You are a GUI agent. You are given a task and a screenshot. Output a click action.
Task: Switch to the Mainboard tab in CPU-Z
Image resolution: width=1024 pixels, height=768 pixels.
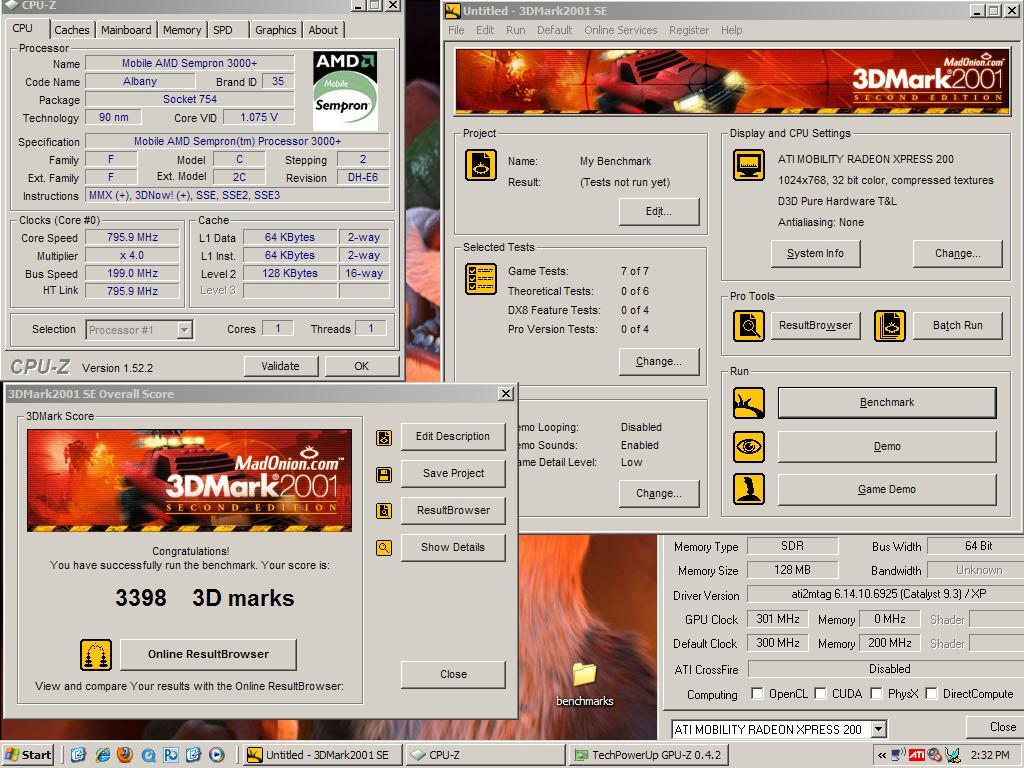click(126, 30)
